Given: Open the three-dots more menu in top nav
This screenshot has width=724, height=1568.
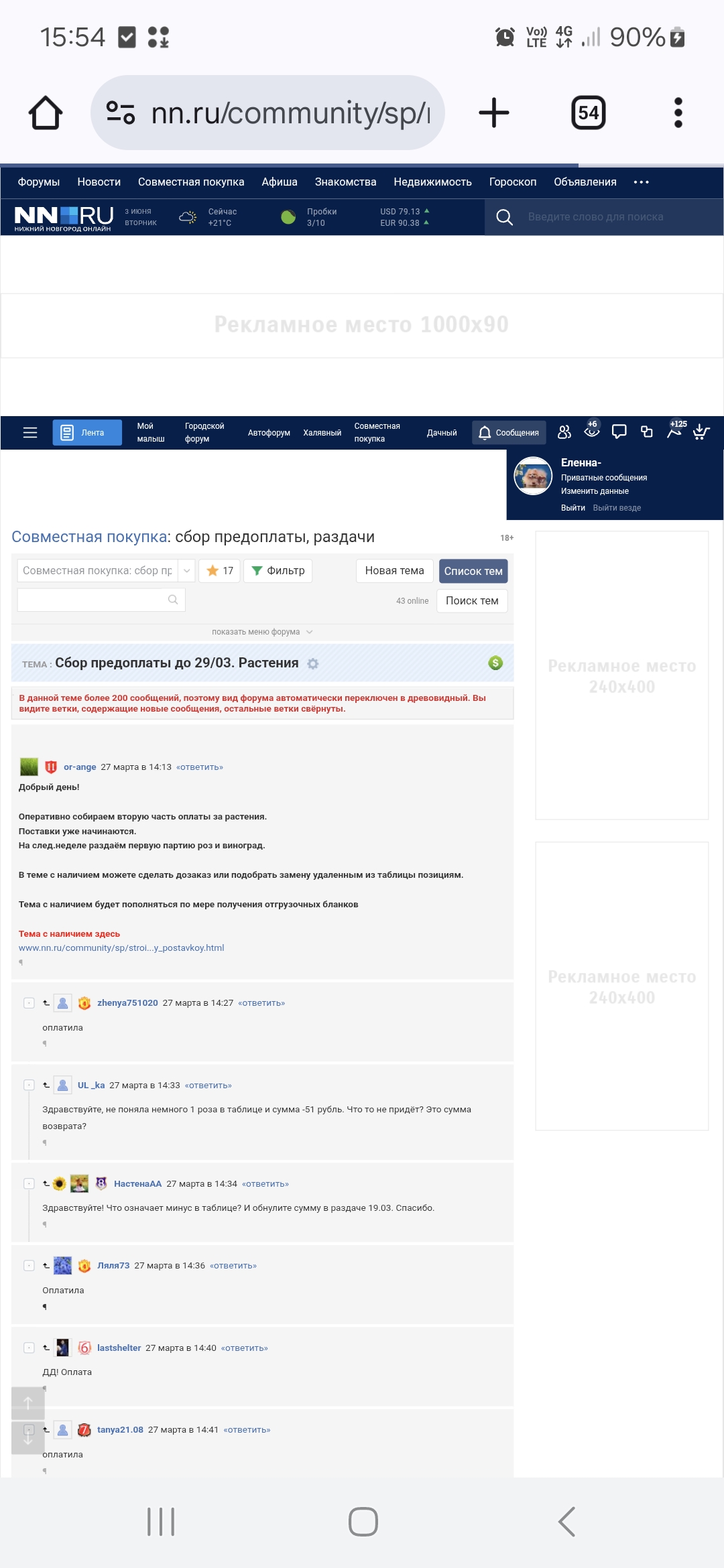Looking at the screenshot, I should click(x=642, y=182).
